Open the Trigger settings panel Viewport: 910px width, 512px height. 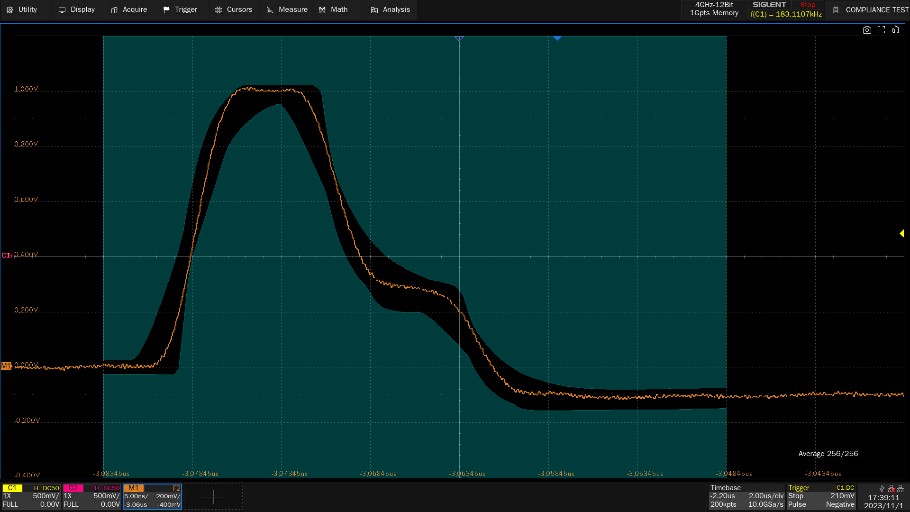coord(820,495)
